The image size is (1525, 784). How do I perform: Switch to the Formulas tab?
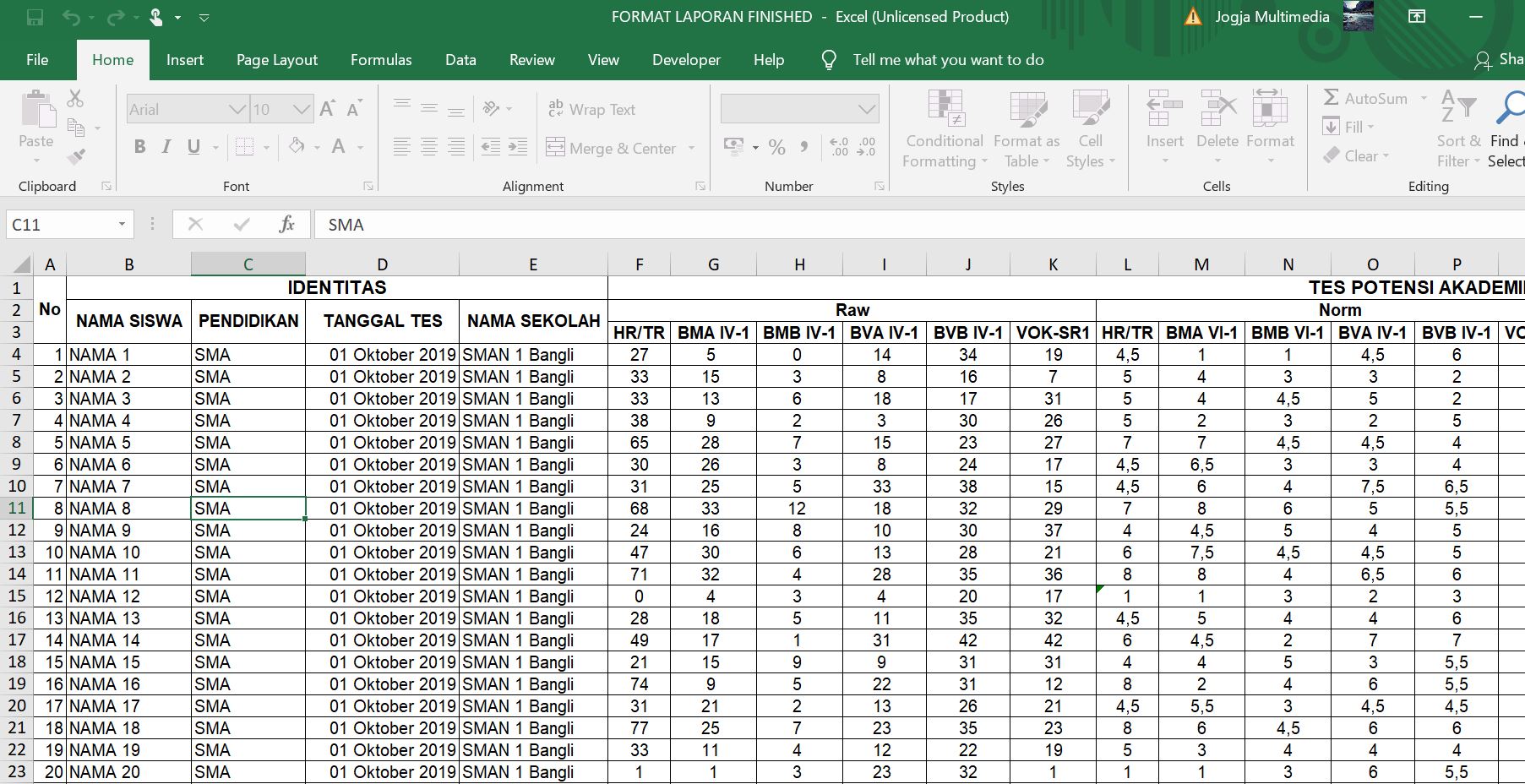pyautogui.click(x=381, y=60)
